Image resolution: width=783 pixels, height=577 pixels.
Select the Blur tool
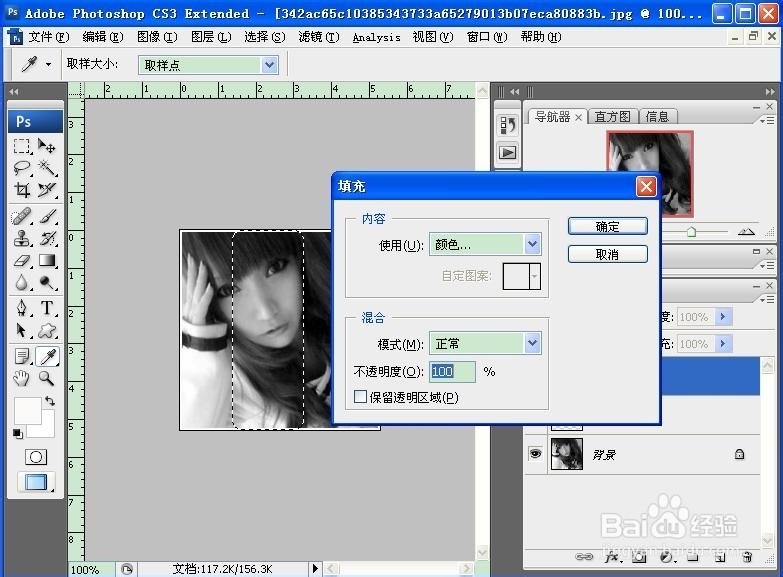pos(21,283)
